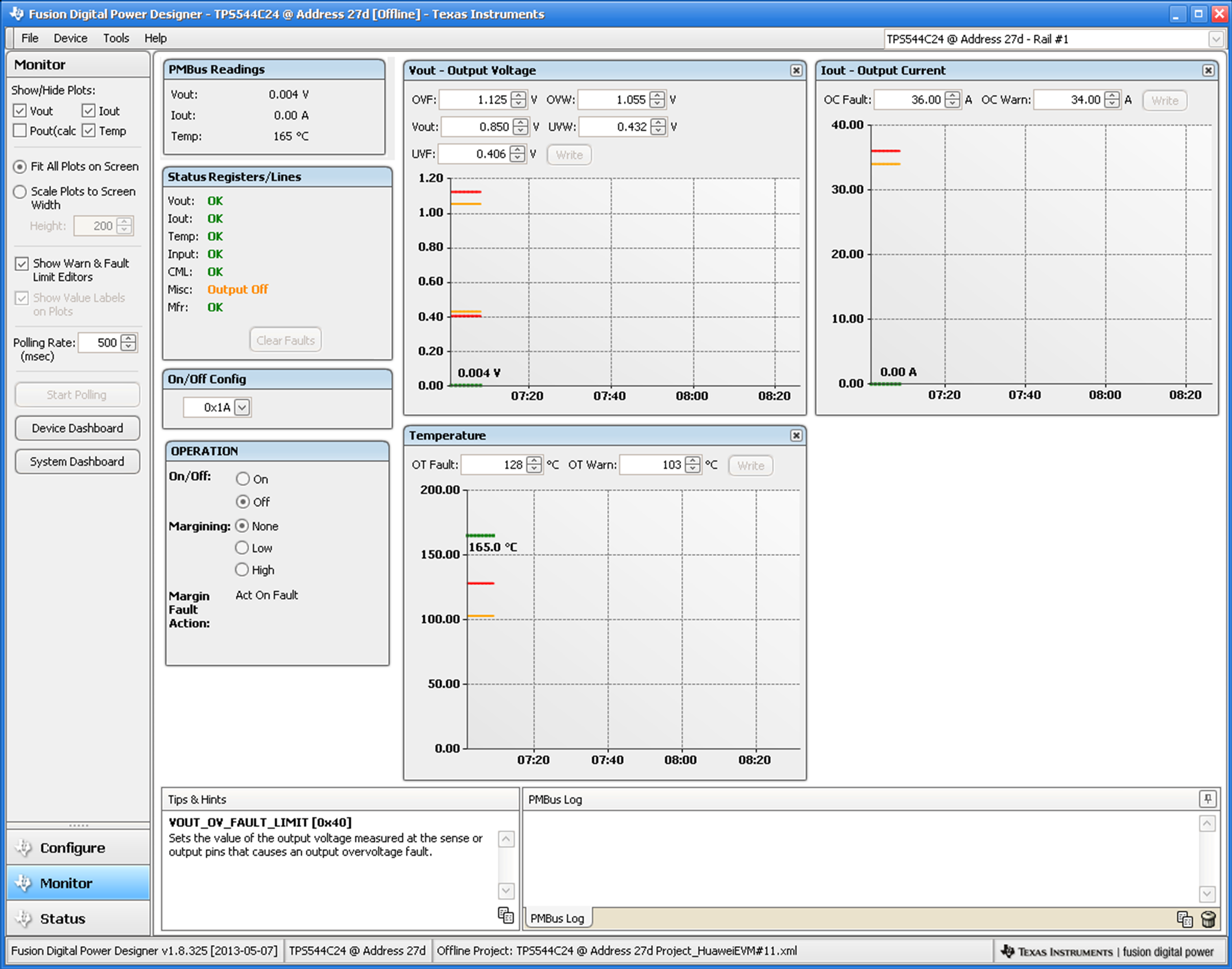The width and height of the screenshot is (1232, 969).
Task: Click the Start Polling button
Action: click(77, 395)
